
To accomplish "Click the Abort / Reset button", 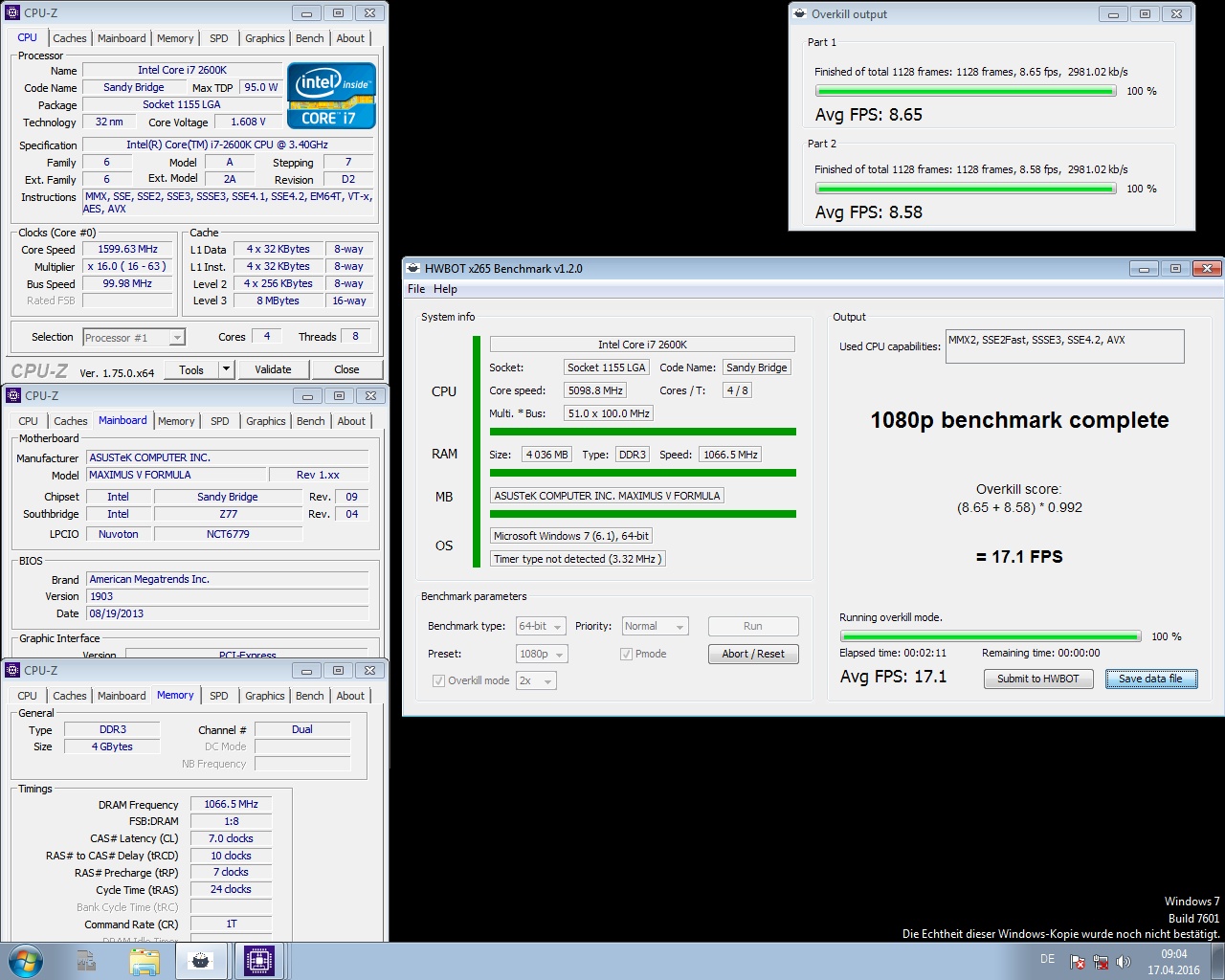I will 753,654.
